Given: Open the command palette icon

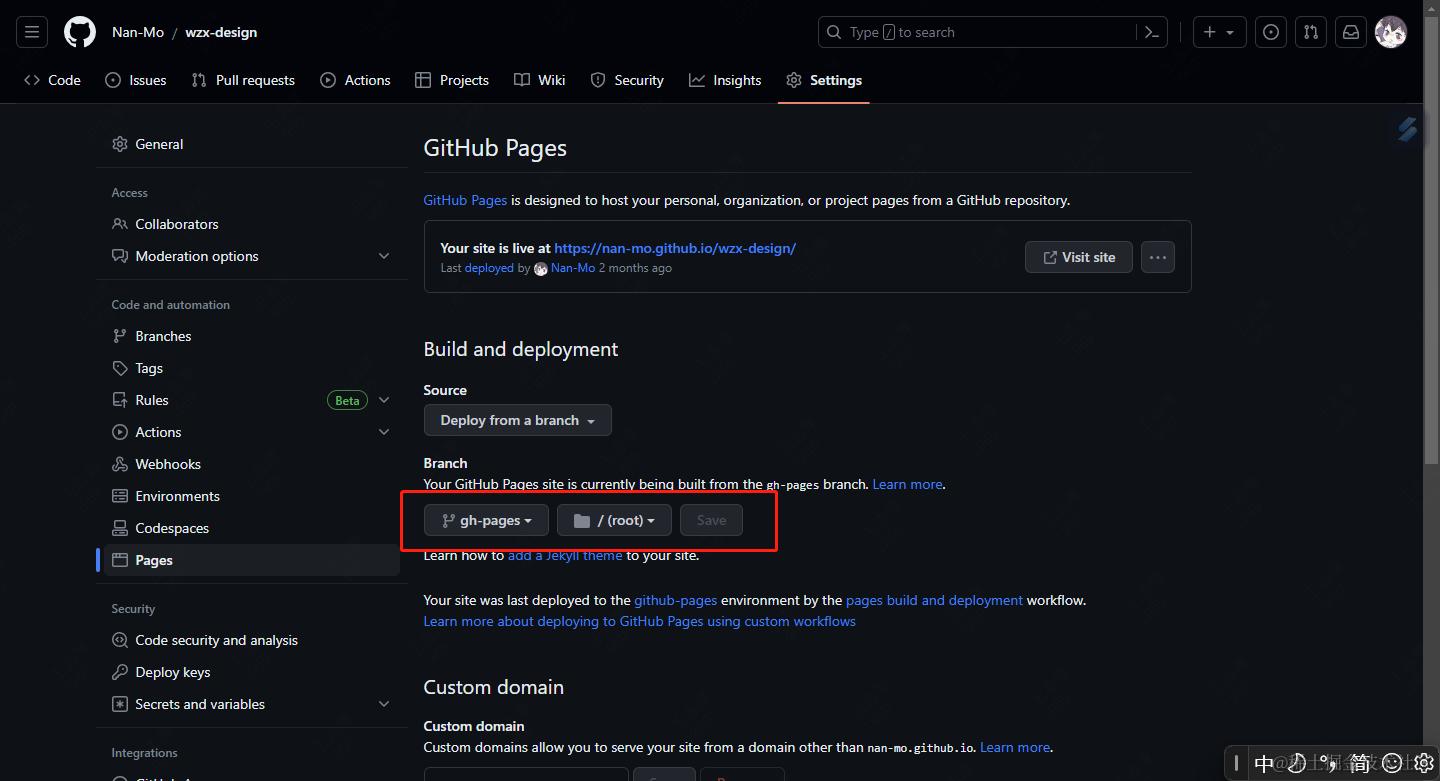Looking at the screenshot, I should [x=1152, y=32].
